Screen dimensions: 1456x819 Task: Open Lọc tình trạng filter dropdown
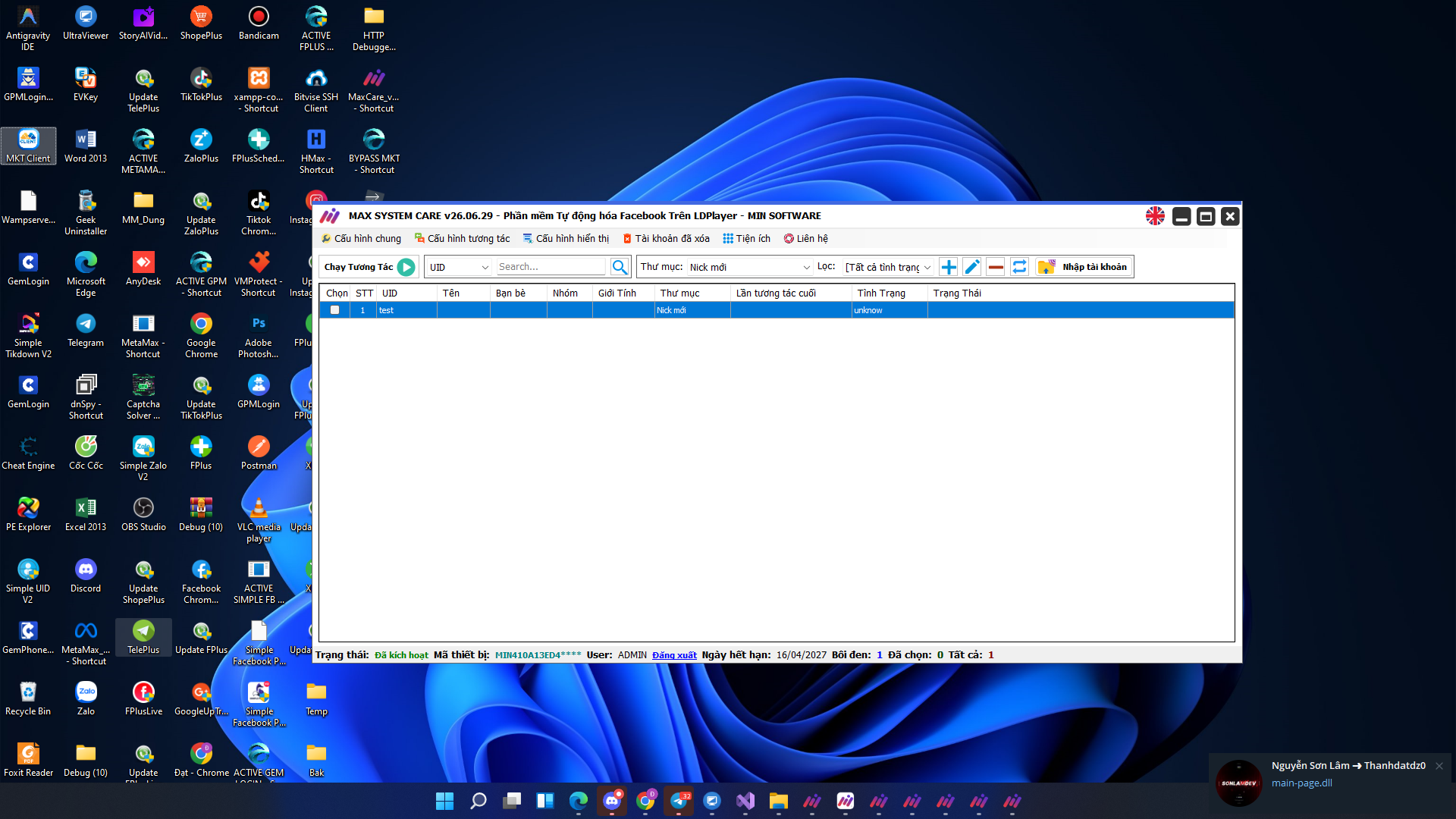pos(888,267)
